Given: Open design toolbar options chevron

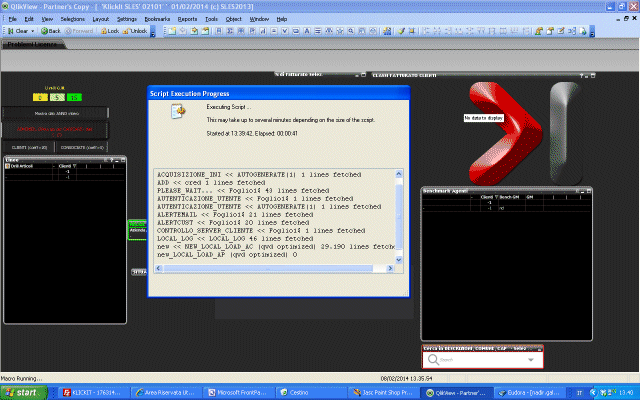Looking at the screenshot, I should (x=592, y=32).
